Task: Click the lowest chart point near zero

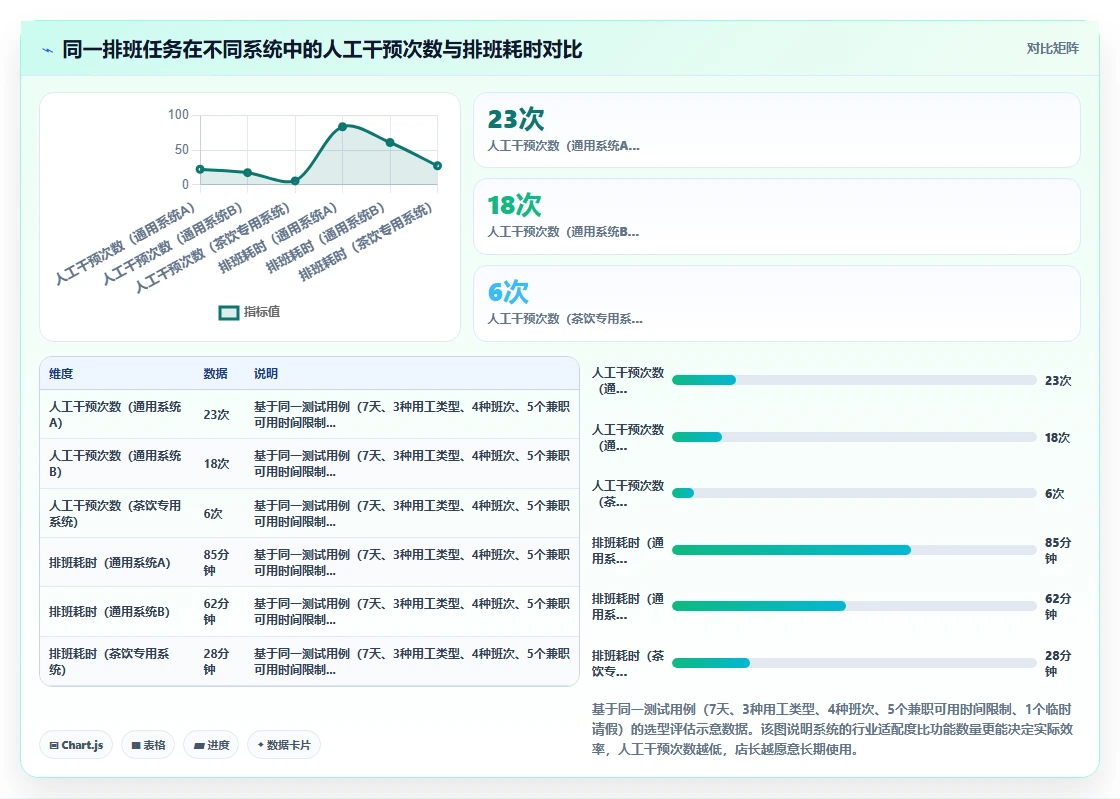Action: pos(295,181)
